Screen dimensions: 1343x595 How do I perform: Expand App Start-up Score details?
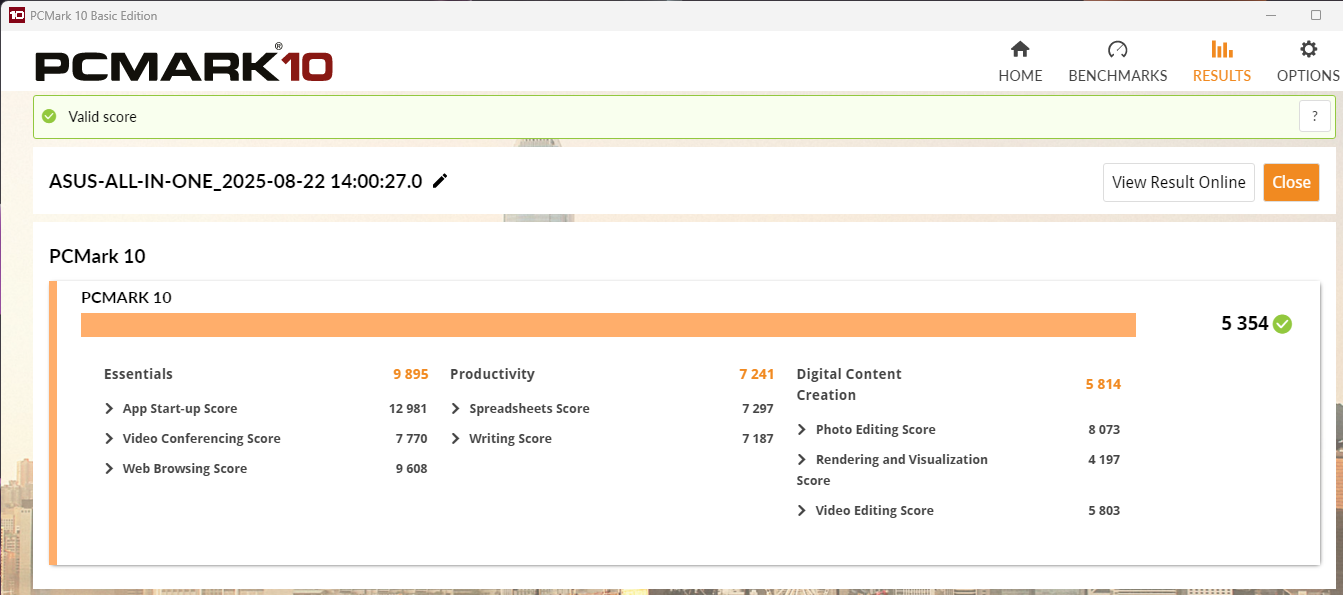(109, 408)
